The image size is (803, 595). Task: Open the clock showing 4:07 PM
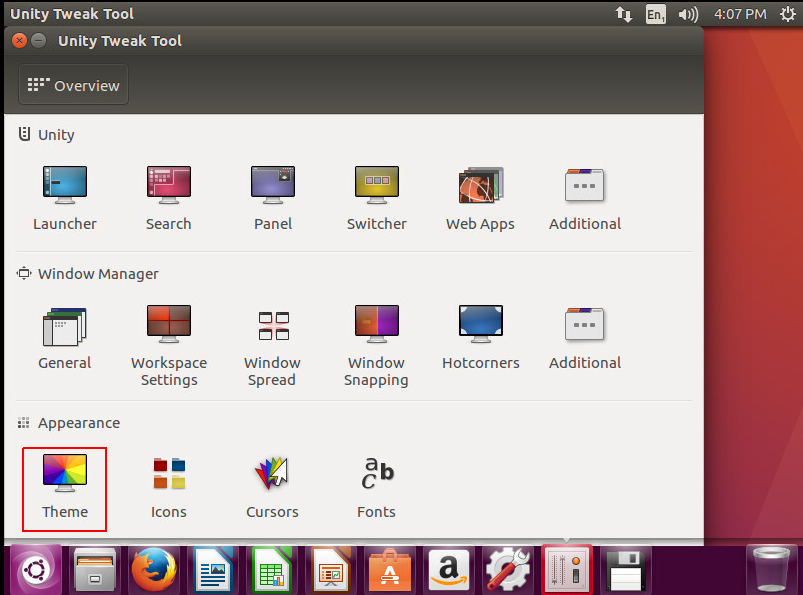coord(740,14)
